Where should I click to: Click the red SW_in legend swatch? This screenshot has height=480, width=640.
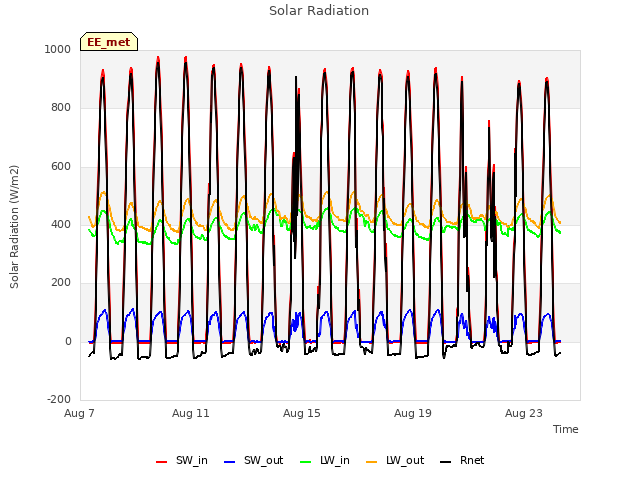click(162, 462)
